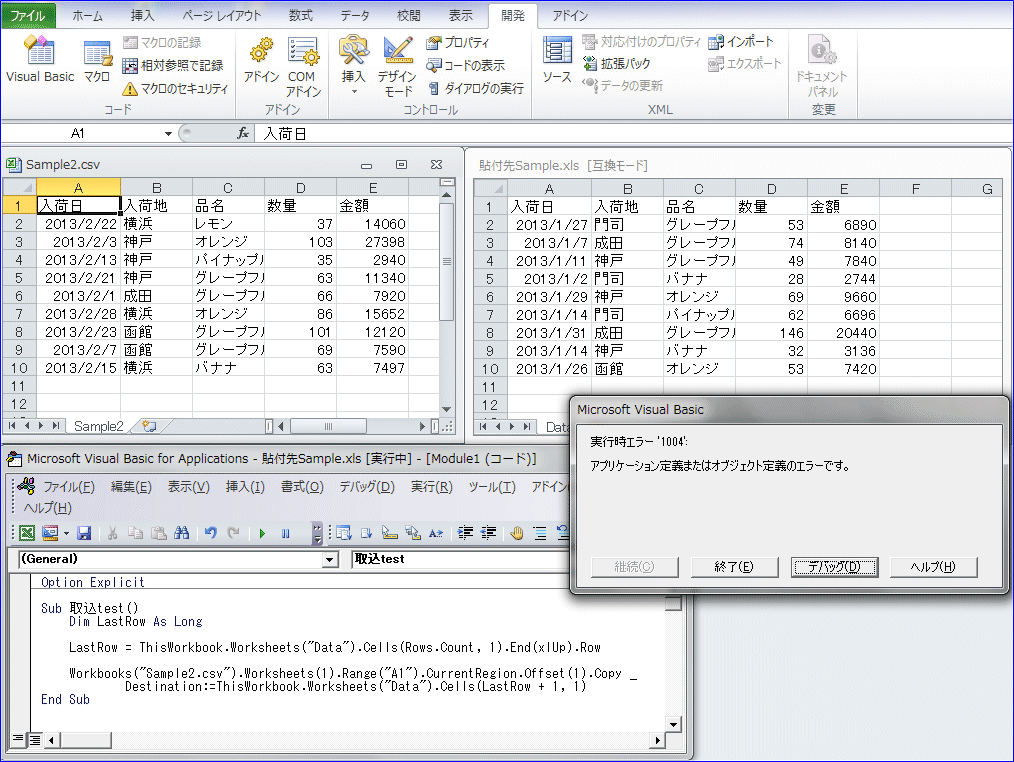Open the デバッグ(D) menu in VBA editor
Screen dimensions: 1014x762
[x=366, y=487]
